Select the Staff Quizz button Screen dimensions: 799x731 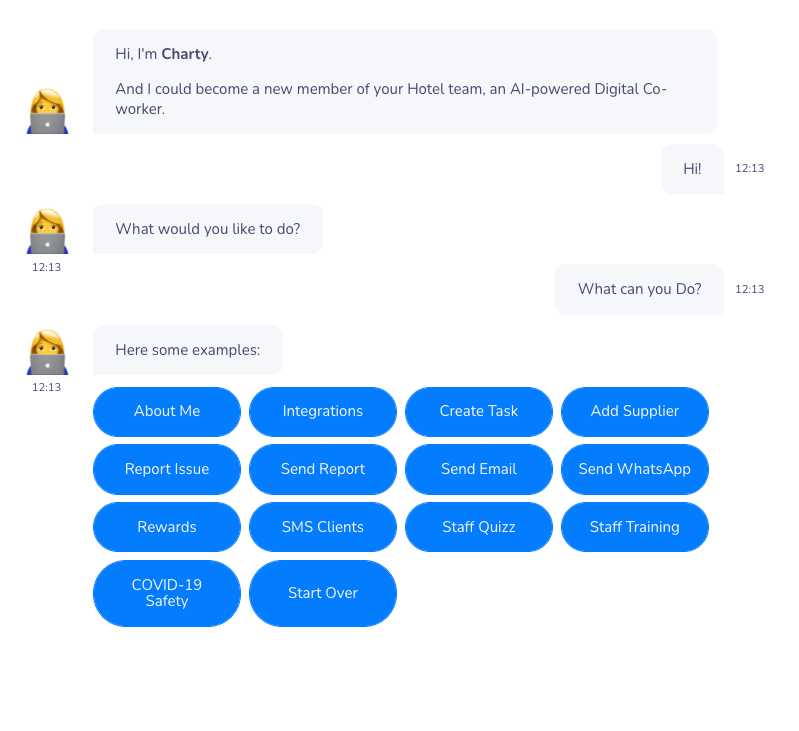pos(478,527)
